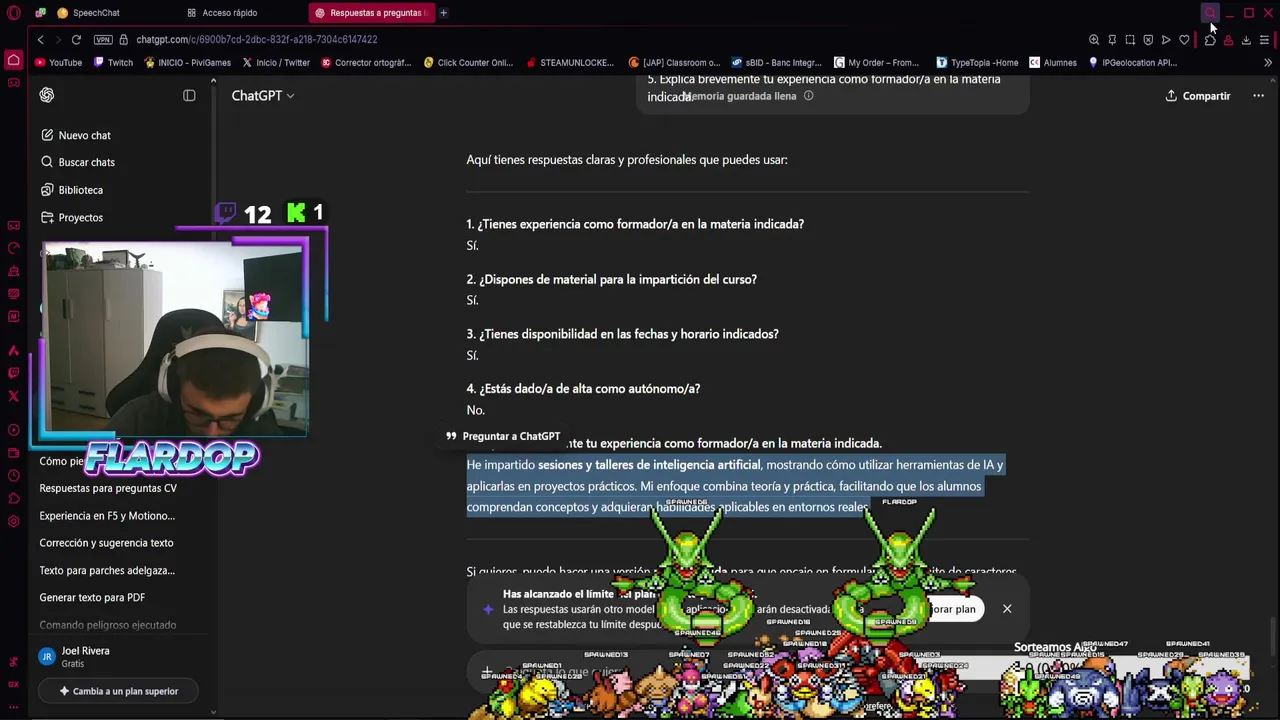
Task: Open the workspaces icon beside SpeechChat tab
Action: click(40, 13)
